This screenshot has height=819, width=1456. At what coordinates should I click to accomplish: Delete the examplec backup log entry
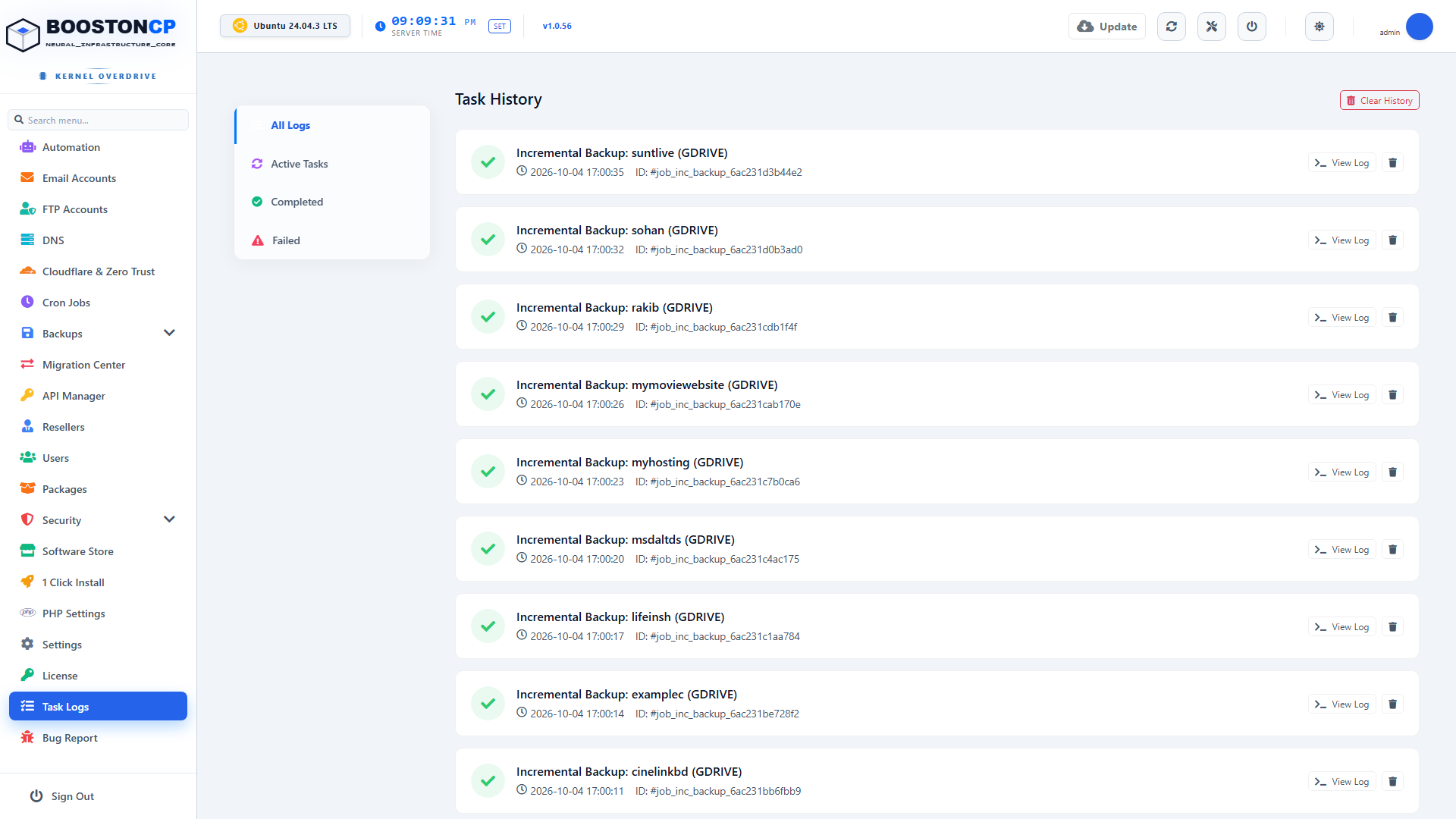pos(1392,704)
